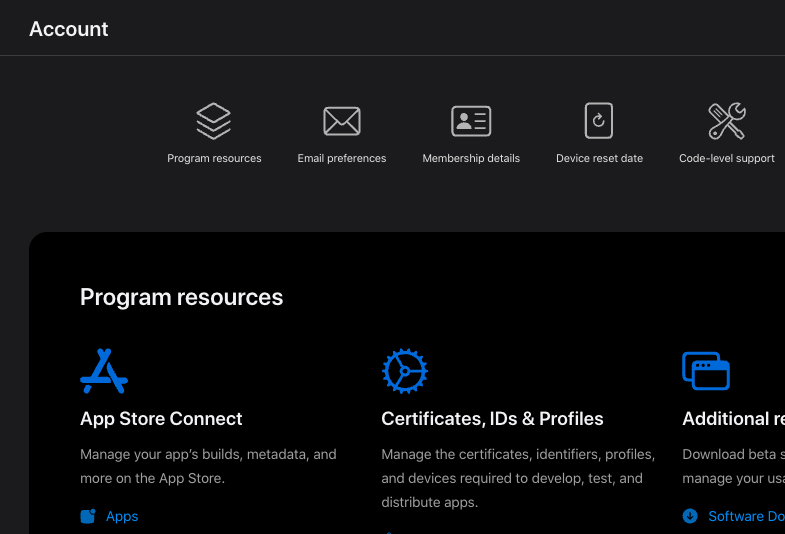Open the Apps link
Image resolution: width=785 pixels, height=534 pixels.
pos(122,516)
